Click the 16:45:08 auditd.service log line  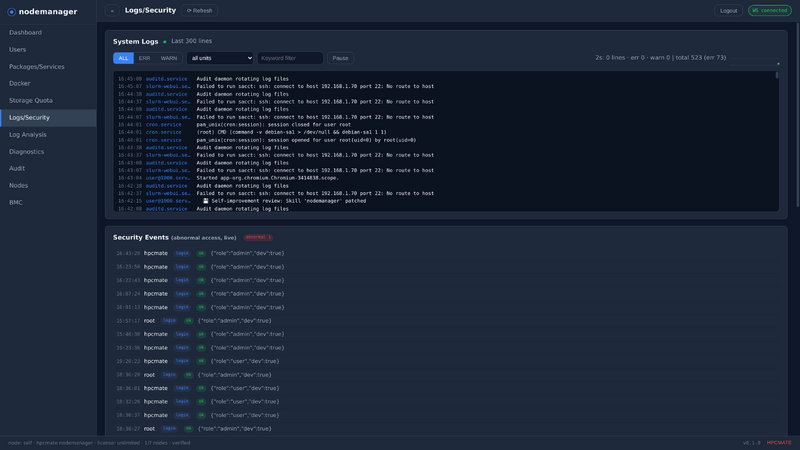coord(446,79)
